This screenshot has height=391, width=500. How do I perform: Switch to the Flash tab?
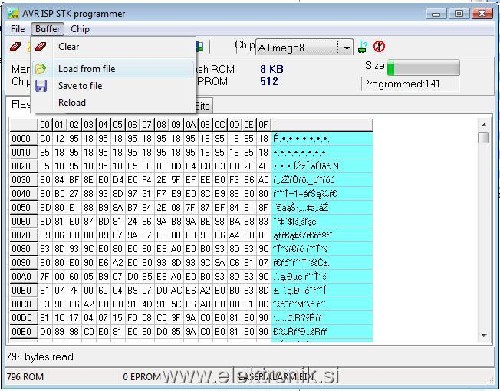point(20,105)
